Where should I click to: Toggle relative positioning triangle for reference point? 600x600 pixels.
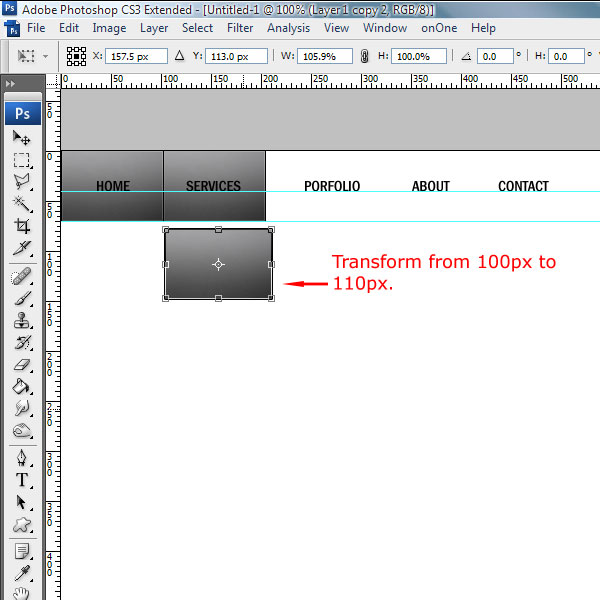pos(179,56)
